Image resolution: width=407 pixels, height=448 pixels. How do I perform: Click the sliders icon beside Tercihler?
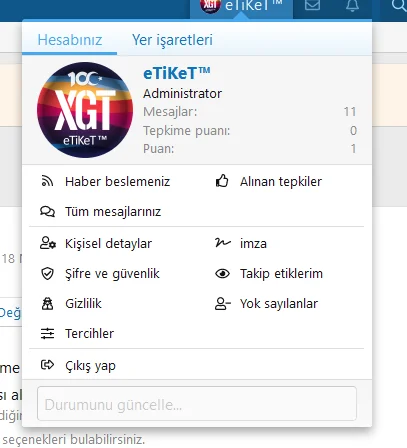coord(47,333)
